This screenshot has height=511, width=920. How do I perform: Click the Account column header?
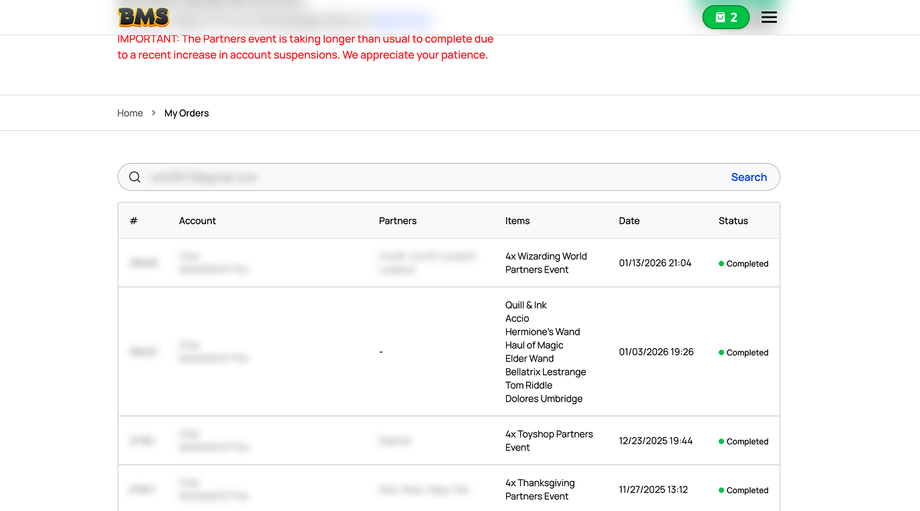pos(197,221)
